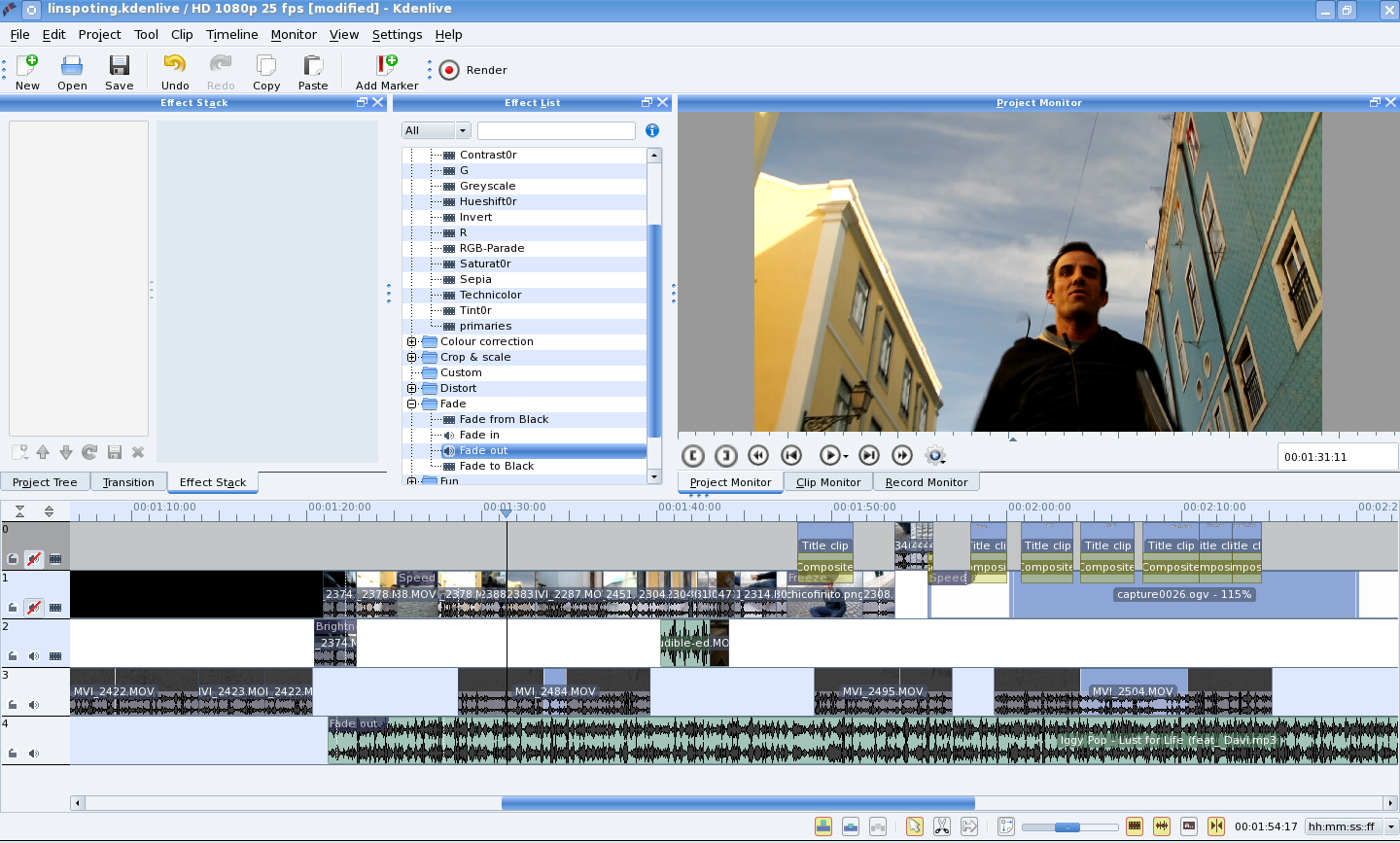This screenshot has width=1400, height=843.
Task: Toggle video visibility for track 2
Action: pyautogui.click(x=55, y=656)
